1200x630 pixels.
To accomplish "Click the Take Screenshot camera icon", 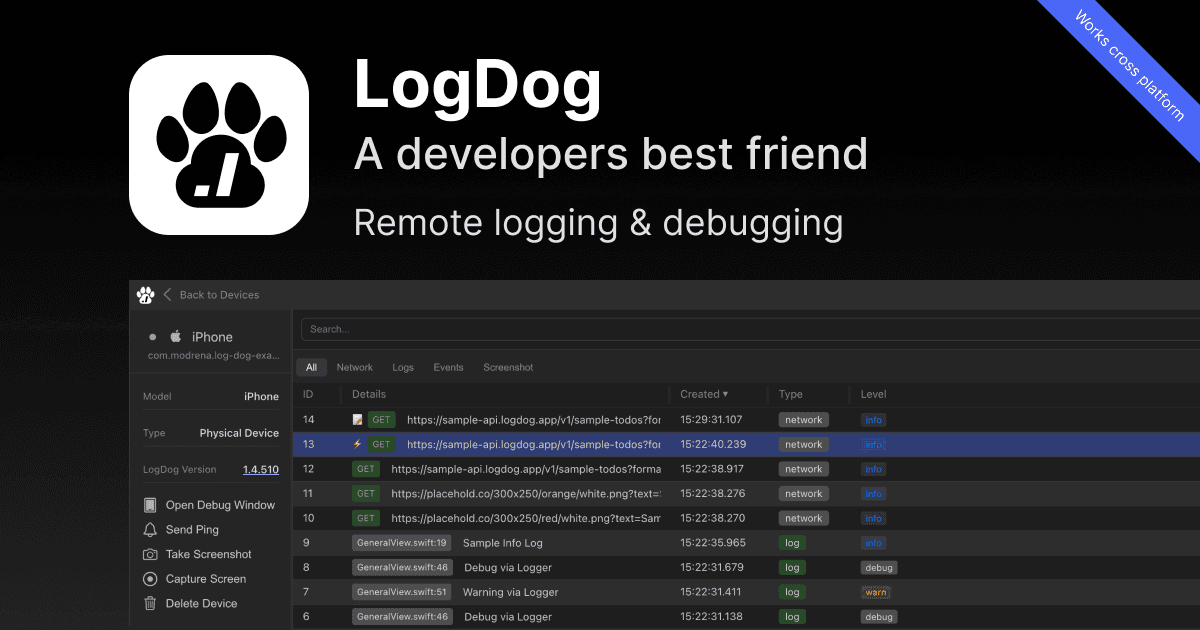I will pyautogui.click(x=150, y=554).
